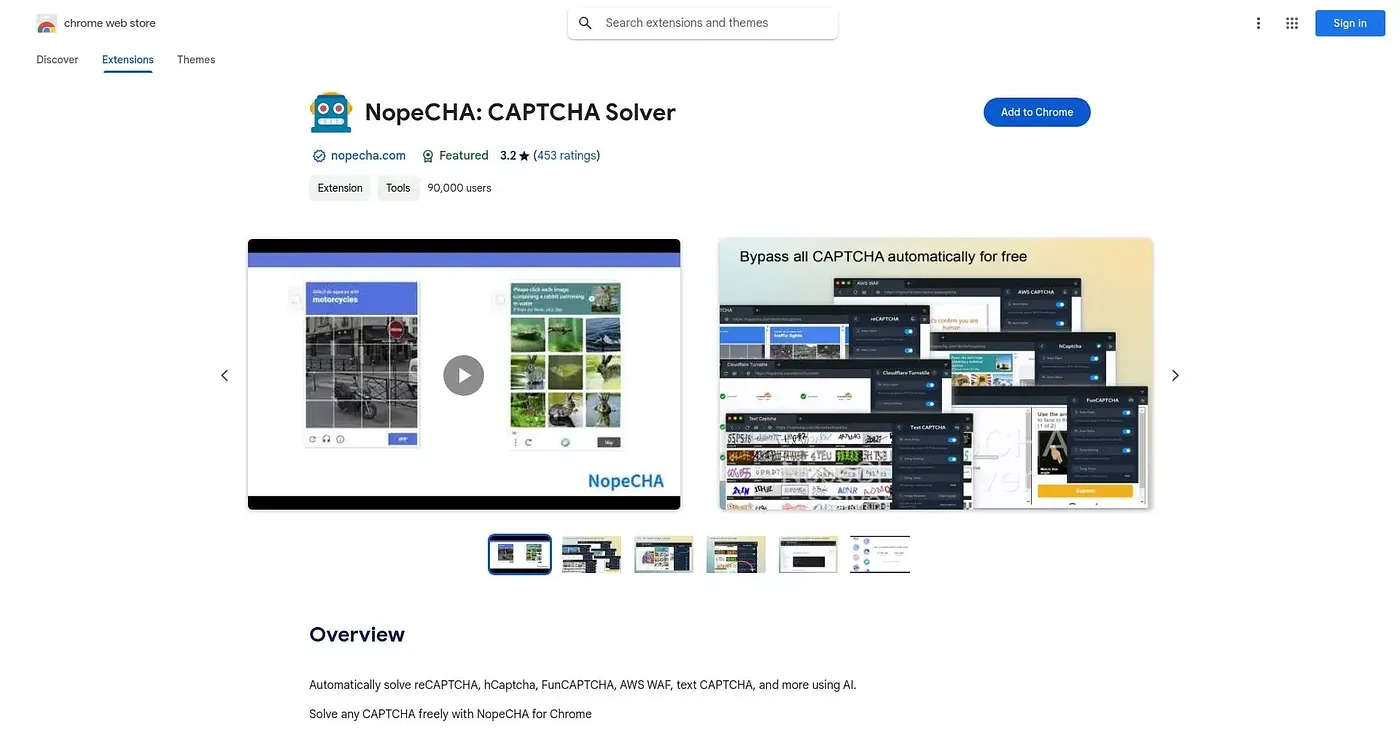Screen dimensions: 1400x729
Task: Open the nopecha.com publisher link
Action: [x=368, y=156]
